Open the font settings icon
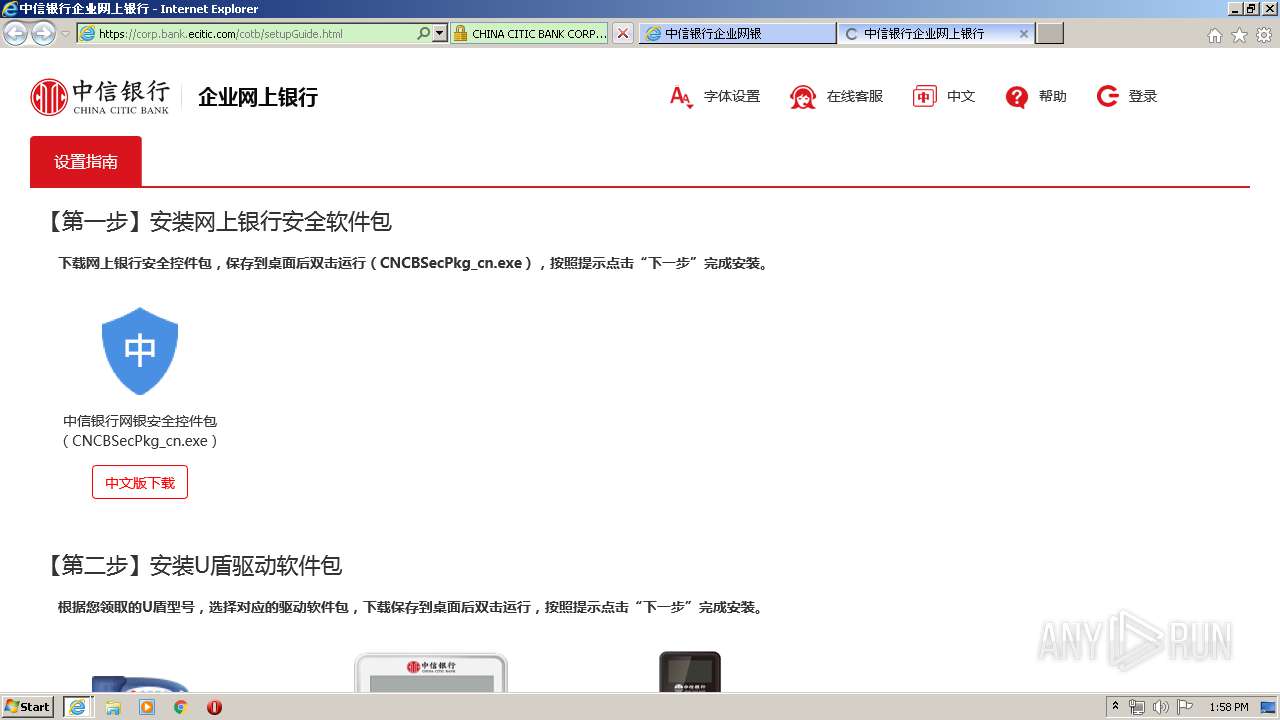1280x720 pixels. [x=681, y=97]
